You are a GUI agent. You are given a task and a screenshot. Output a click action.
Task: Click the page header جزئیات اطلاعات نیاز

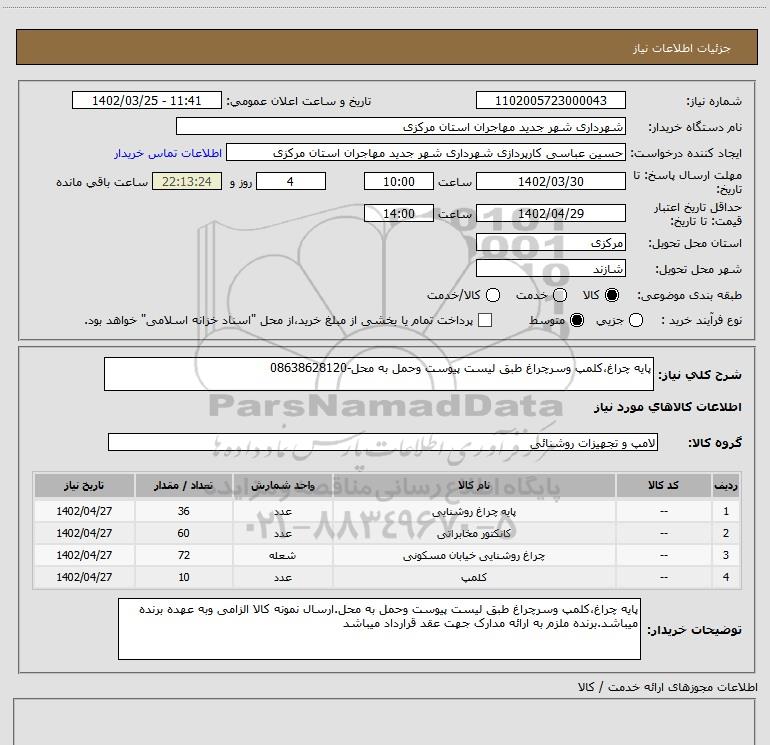coord(681,48)
